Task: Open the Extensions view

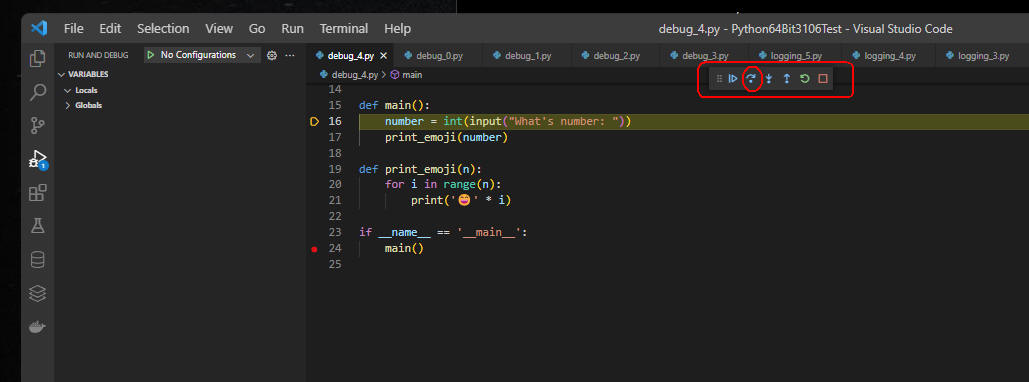Action: pos(38,192)
